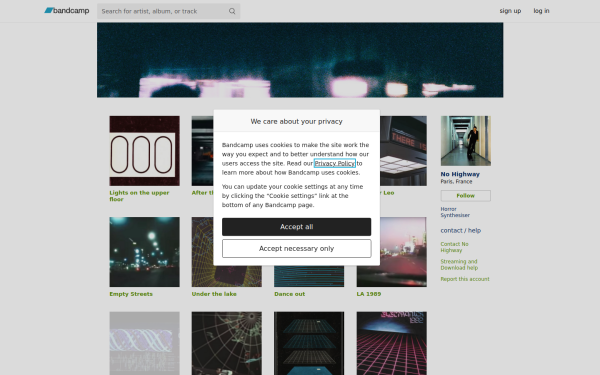Open the album with pink neon grid cover
The width and height of the screenshot is (600, 375).
(391, 343)
